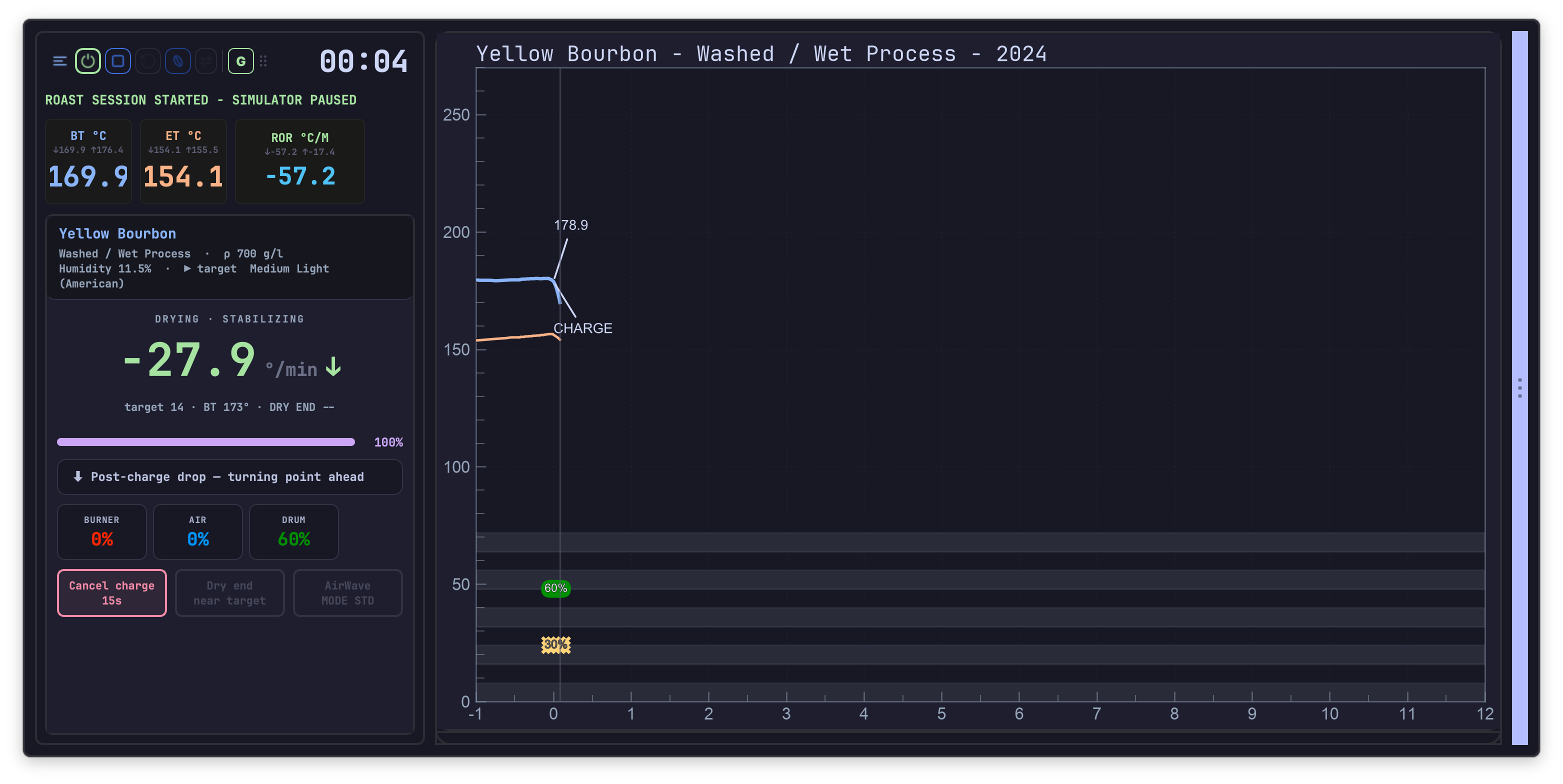Click the purple drying progress bar
Screen dimensions: 1563x784
[205, 442]
